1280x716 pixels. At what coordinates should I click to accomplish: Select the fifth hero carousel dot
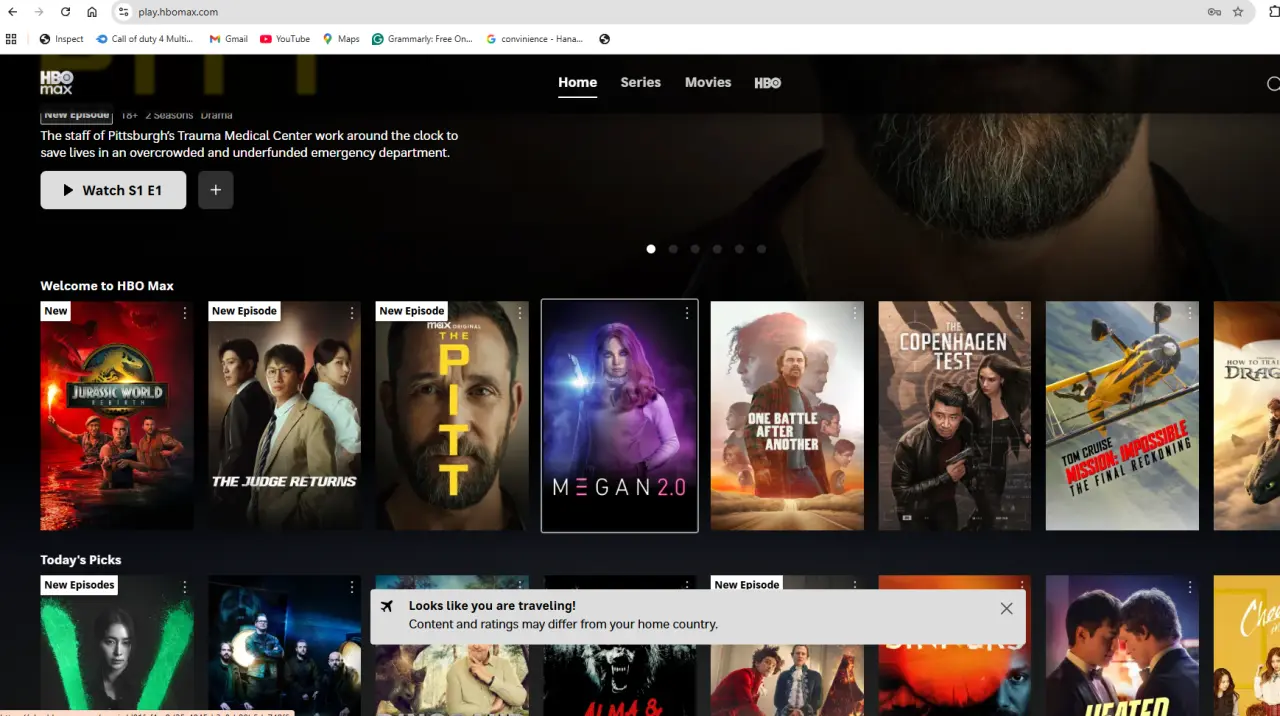point(739,249)
